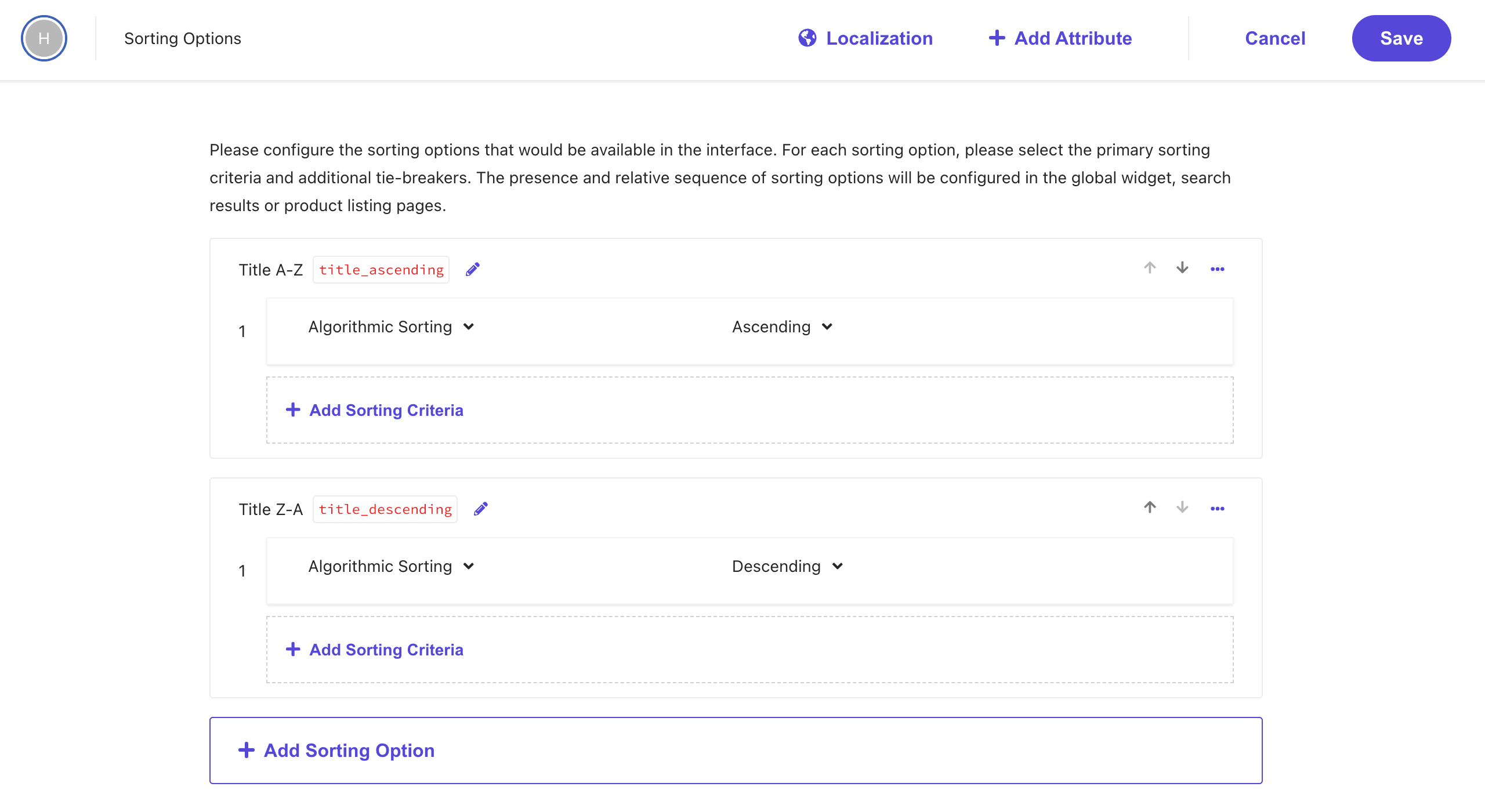The image size is (1485, 812).
Task: Move Title A-Z option down
Action: (1182, 268)
